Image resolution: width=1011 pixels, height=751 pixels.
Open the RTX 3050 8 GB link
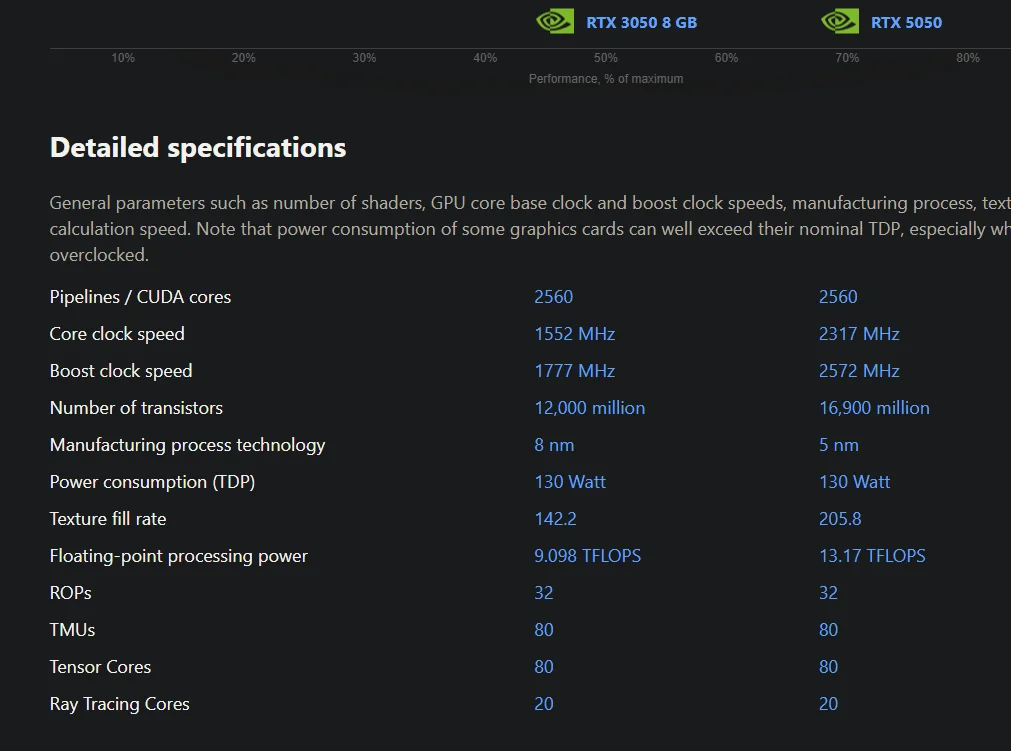tap(641, 22)
